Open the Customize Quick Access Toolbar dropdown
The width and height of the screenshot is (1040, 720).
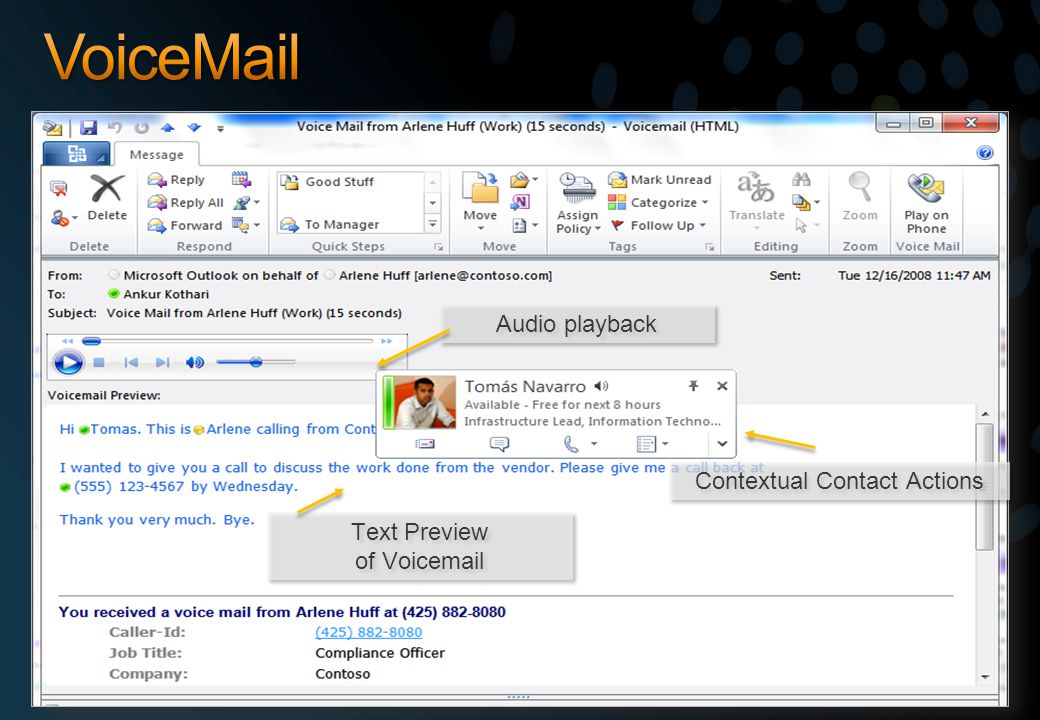pyautogui.click(x=220, y=128)
